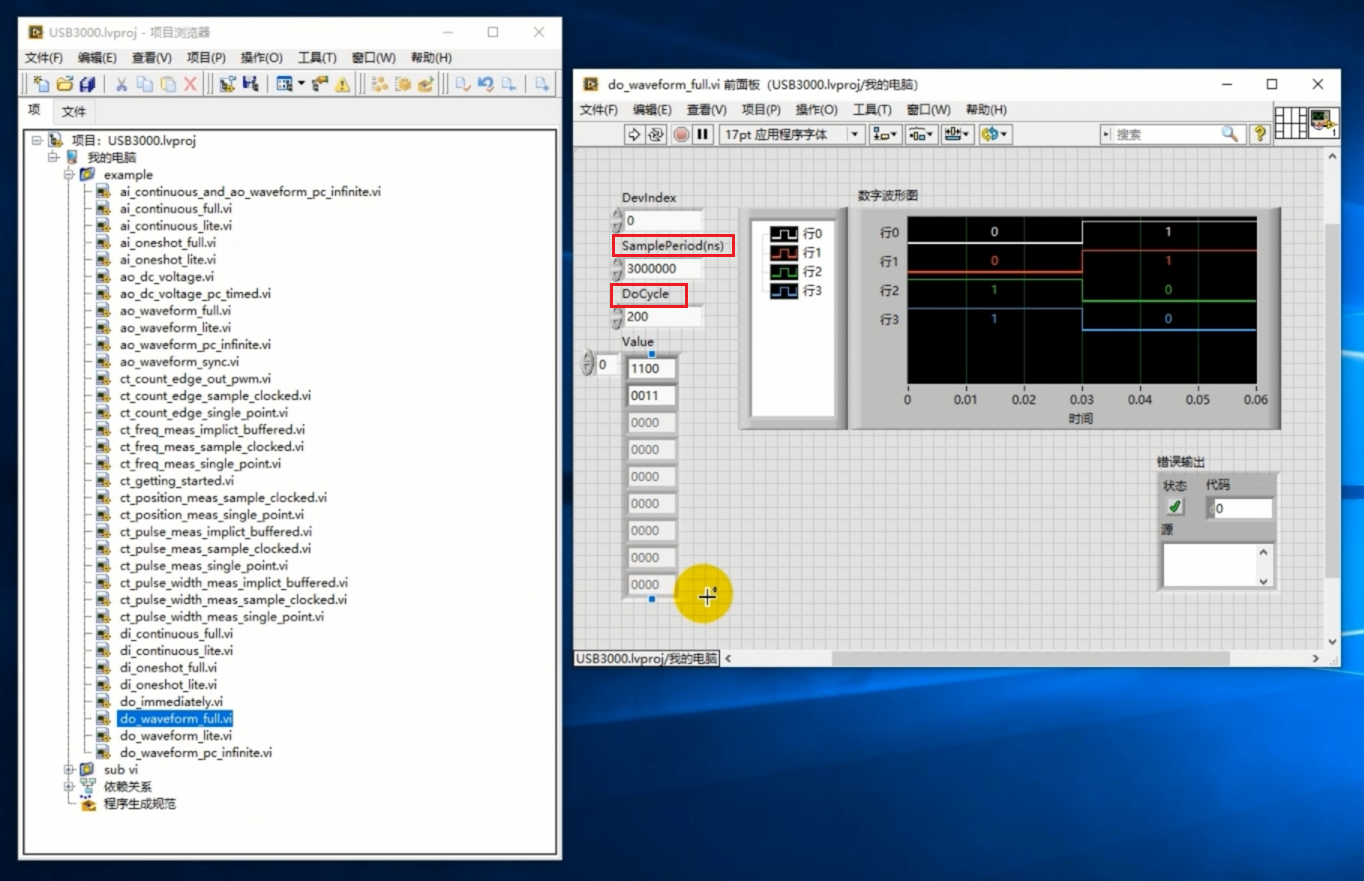Click the 行0 legend plot sample
This screenshot has width=1364, height=881.
(x=784, y=234)
